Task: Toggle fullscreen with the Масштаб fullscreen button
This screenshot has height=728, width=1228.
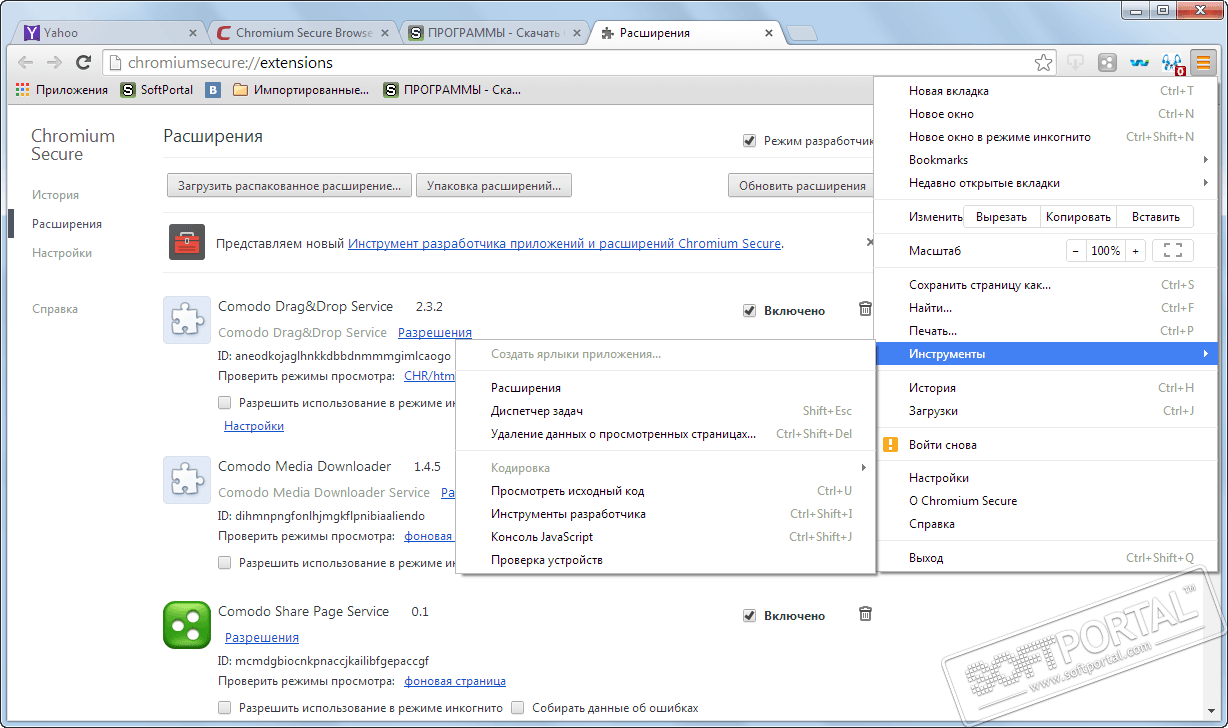Action: tap(1173, 251)
